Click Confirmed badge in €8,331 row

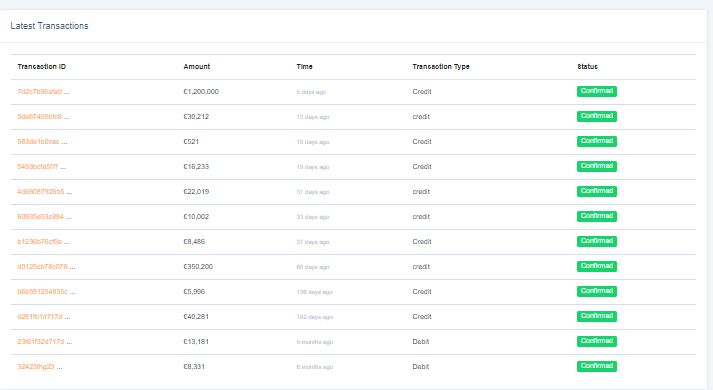[x=597, y=366]
